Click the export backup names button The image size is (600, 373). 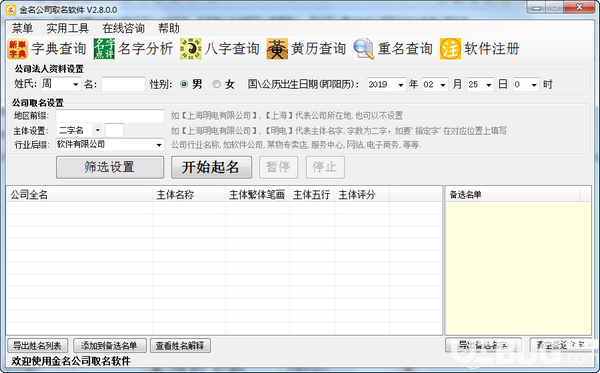(483, 345)
